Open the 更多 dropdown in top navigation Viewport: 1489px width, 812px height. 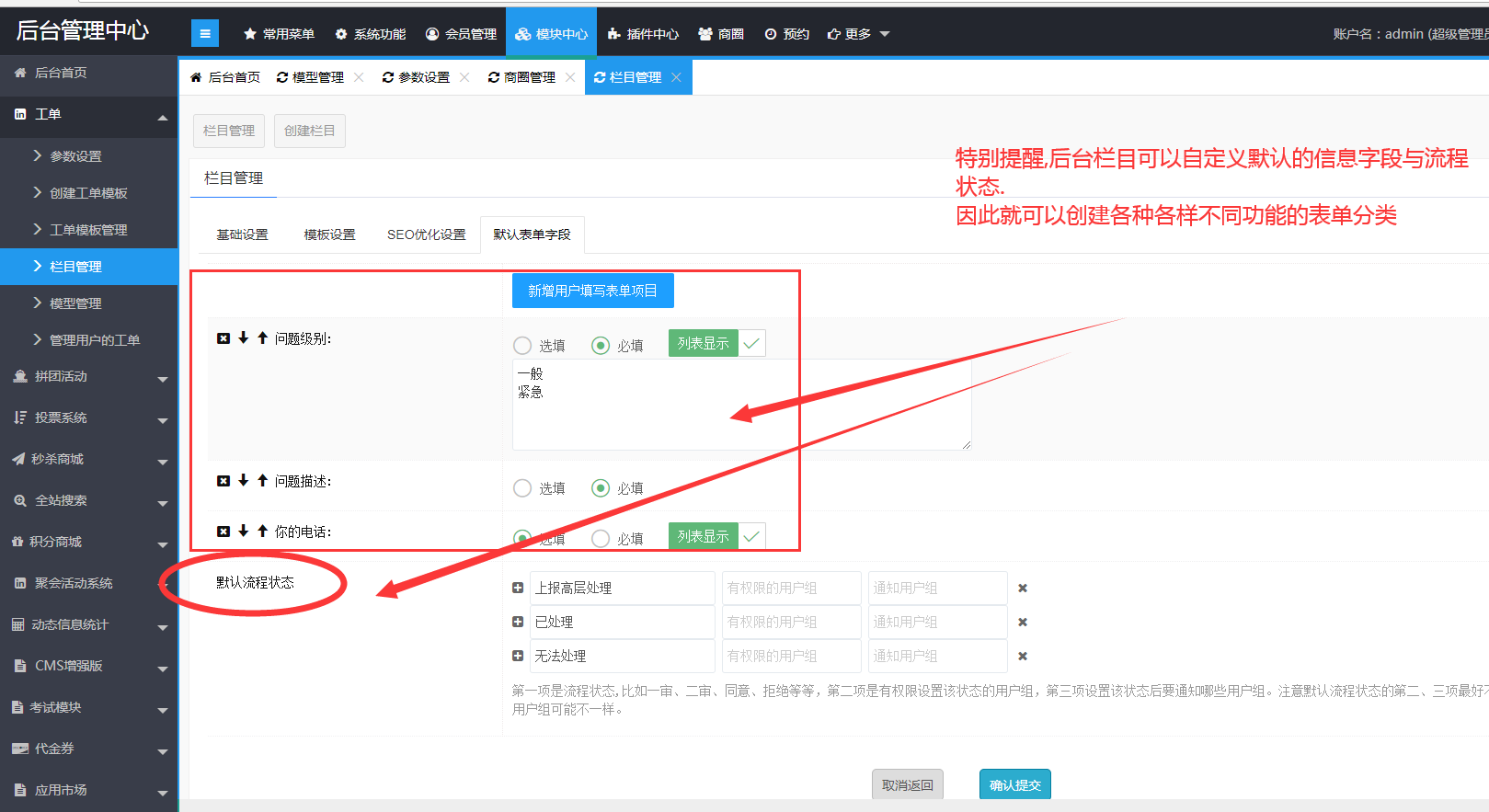point(858,34)
